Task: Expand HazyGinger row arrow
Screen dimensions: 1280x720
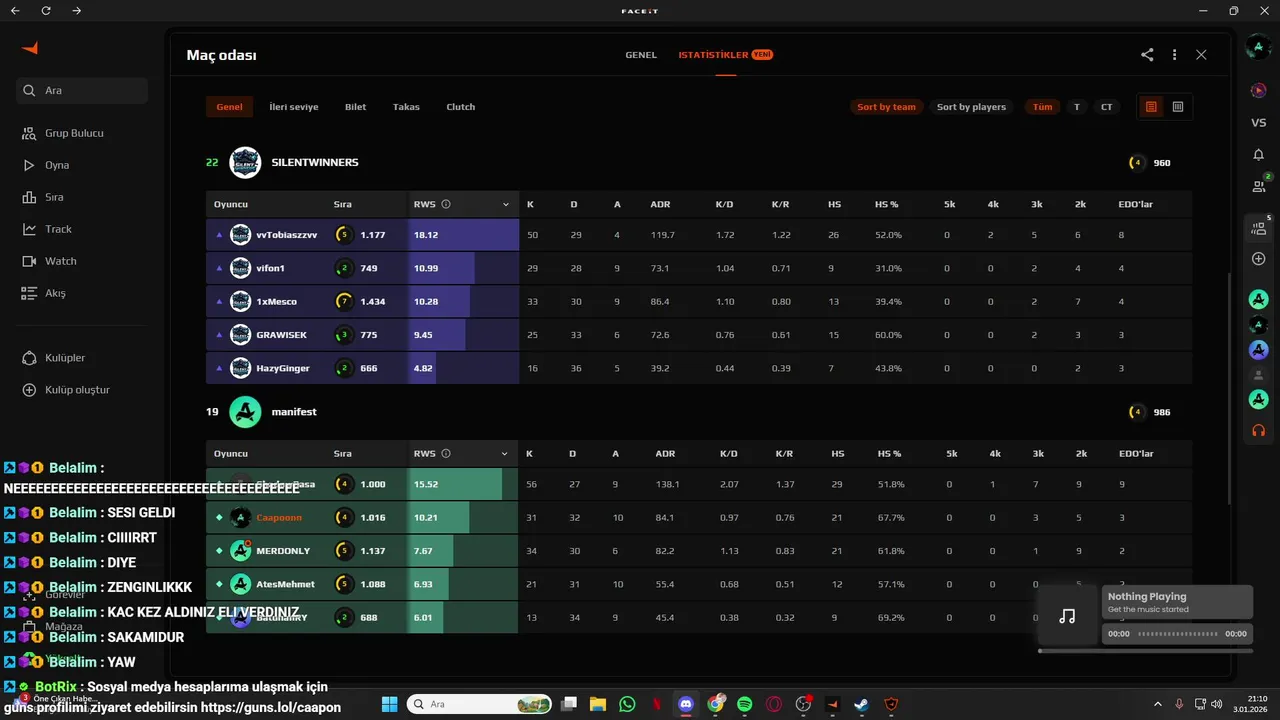Action: [x=219, y=368]
